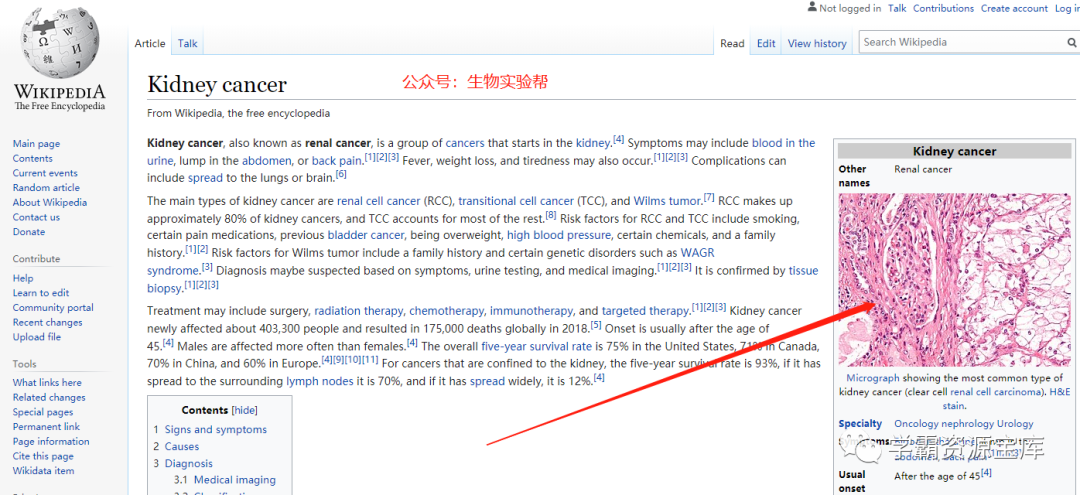Open high blood pressure link
This screenshot has width=1080, height=495.
coord(559,235)
